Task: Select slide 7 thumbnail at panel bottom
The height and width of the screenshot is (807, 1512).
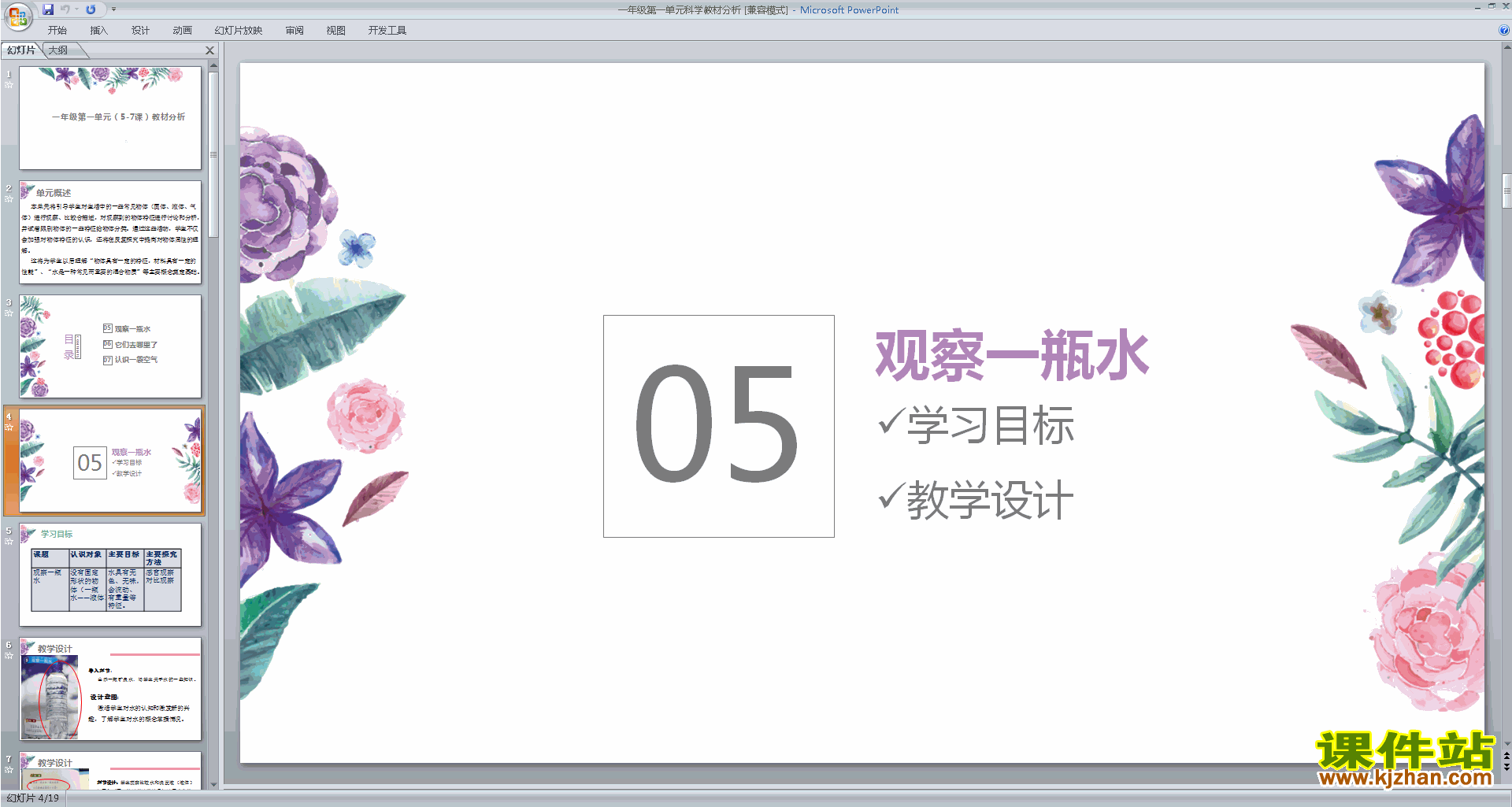Action: pos(110,770)
